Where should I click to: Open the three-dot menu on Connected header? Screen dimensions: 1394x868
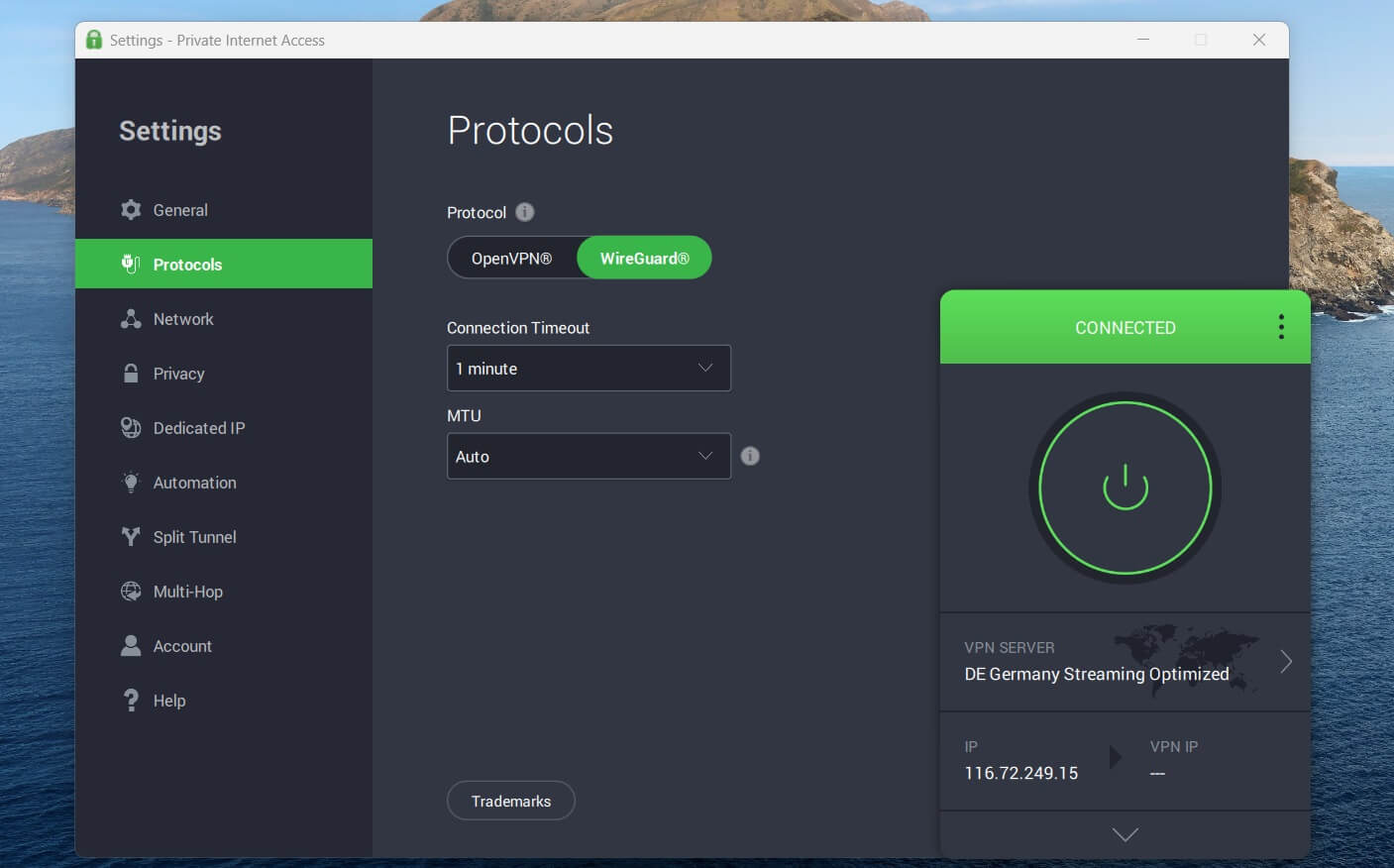[1281, 327]
